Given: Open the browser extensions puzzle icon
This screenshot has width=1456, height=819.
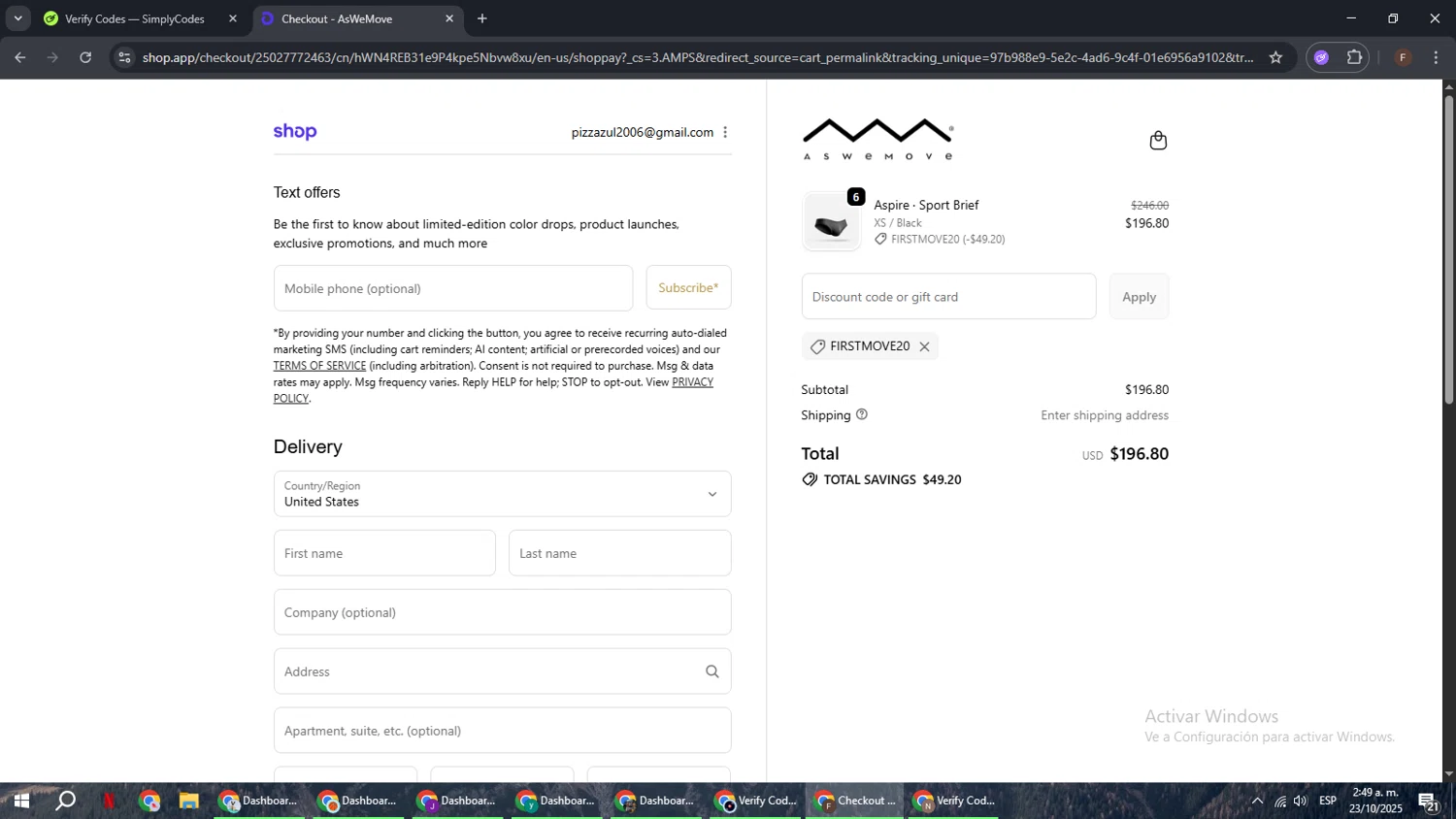Looking at the screenshot, I should 1355,57.
